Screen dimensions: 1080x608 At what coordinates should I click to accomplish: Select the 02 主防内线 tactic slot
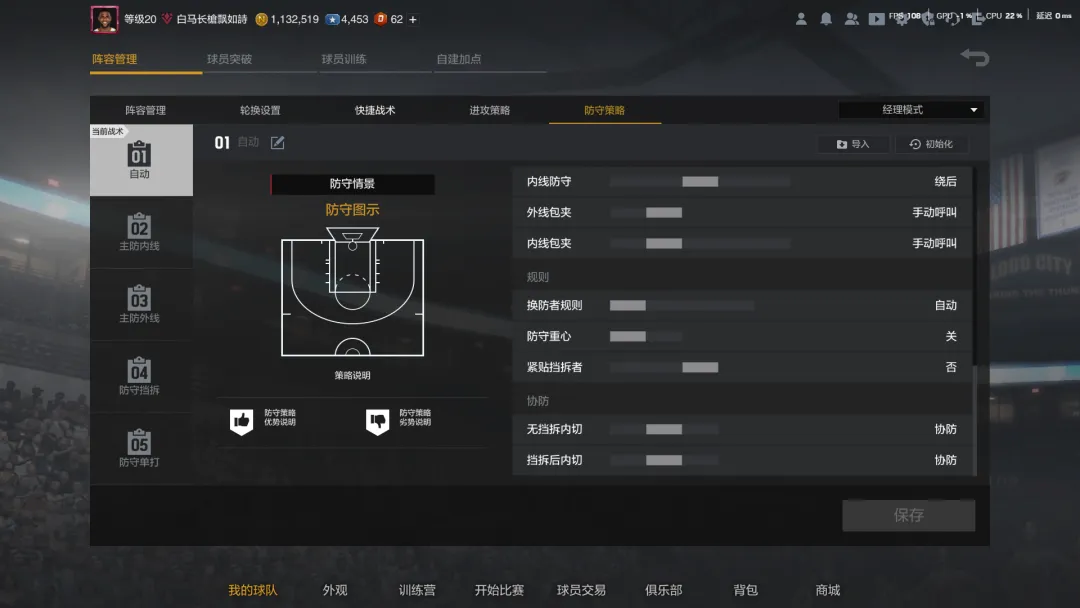pos(140,232)
